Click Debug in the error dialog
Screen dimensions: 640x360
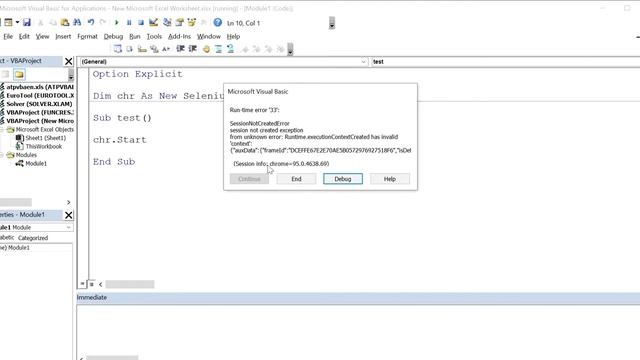pos(343,179)
